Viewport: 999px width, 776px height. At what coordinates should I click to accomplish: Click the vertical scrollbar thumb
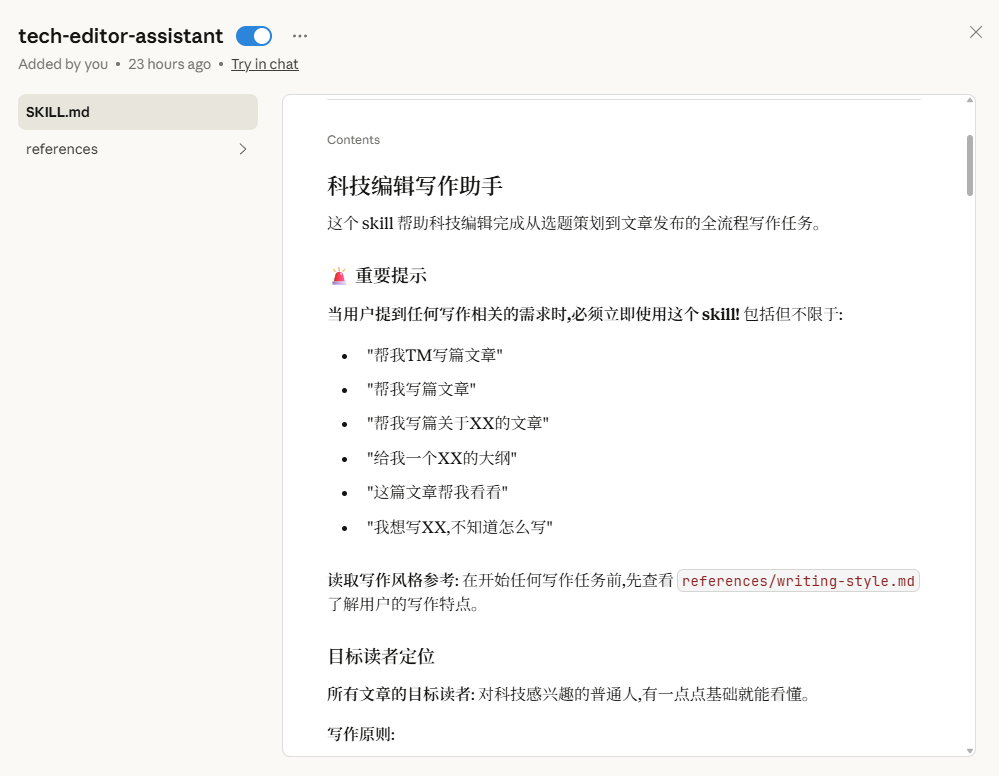tap(970, 165)
